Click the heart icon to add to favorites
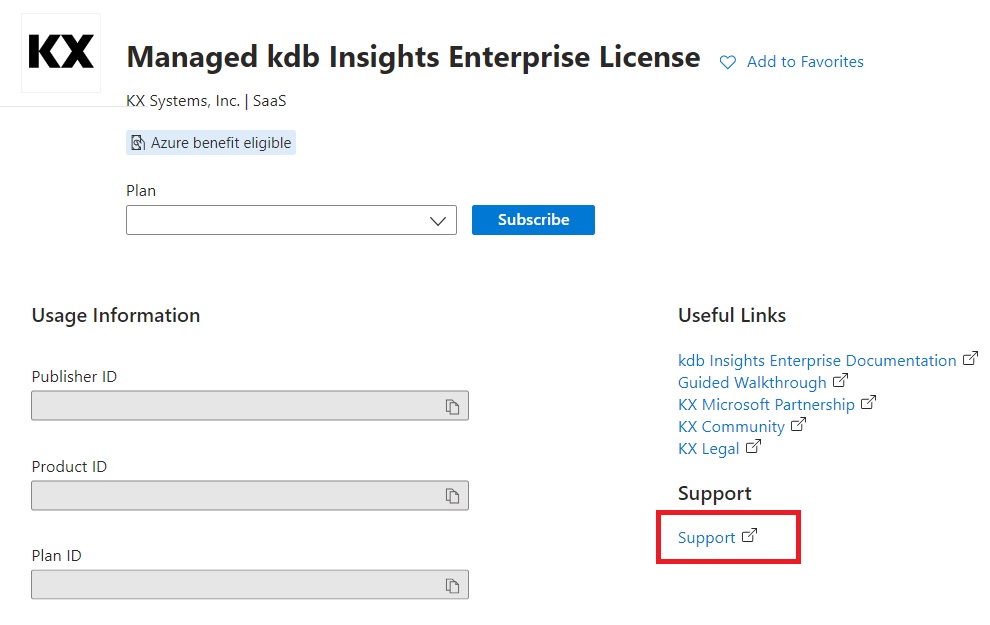The width and height of the screenshot is (990, 625). click(x=728, y=62)
